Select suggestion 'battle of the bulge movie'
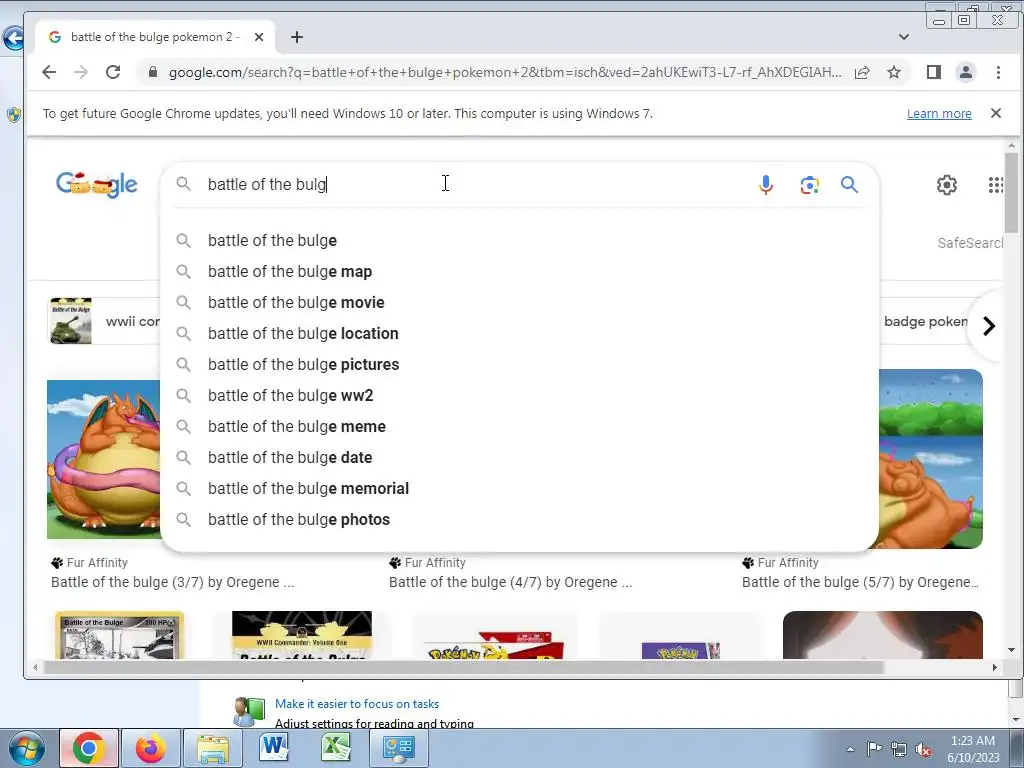This screenshot has height=768, width=1024. (x=519, y=302)
